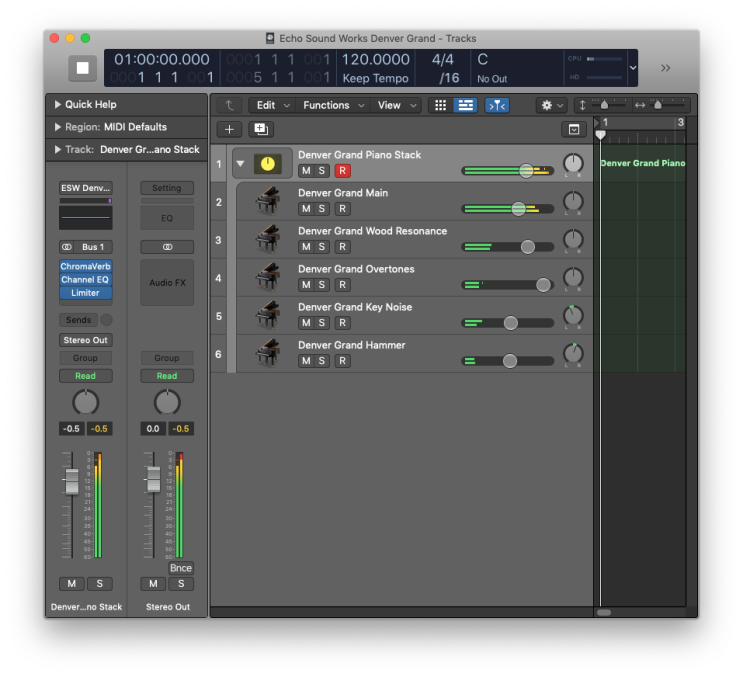
Task: Open the View menu
Action: [x=397, y=105]
